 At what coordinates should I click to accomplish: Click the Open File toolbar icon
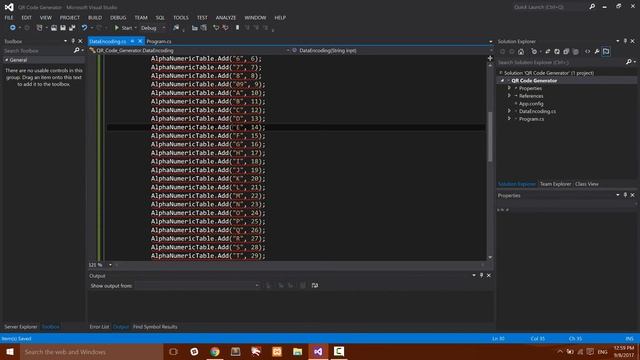[x=53, y=28]
